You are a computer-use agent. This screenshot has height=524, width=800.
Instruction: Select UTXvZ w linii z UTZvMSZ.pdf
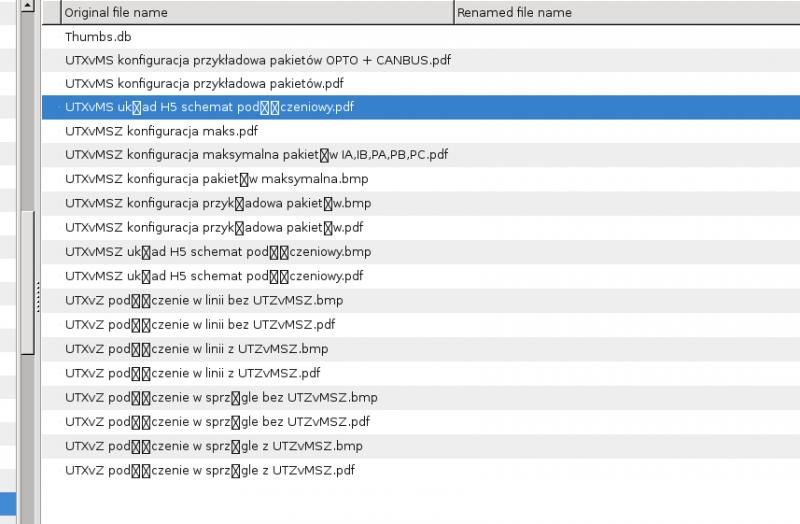click(x=192, y=373)
